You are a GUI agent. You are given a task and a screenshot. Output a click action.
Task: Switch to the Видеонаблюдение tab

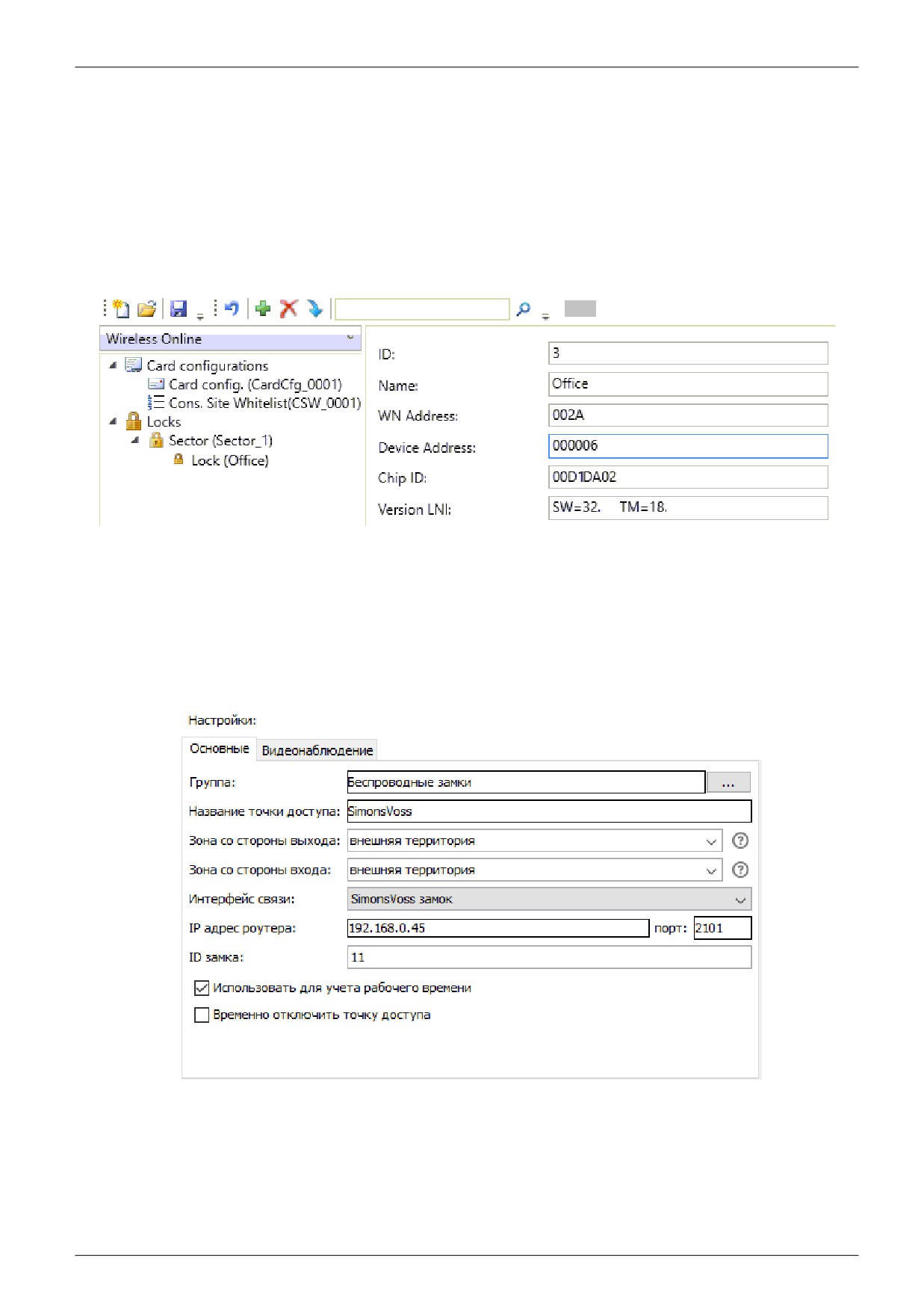click(x=317, y=750)
